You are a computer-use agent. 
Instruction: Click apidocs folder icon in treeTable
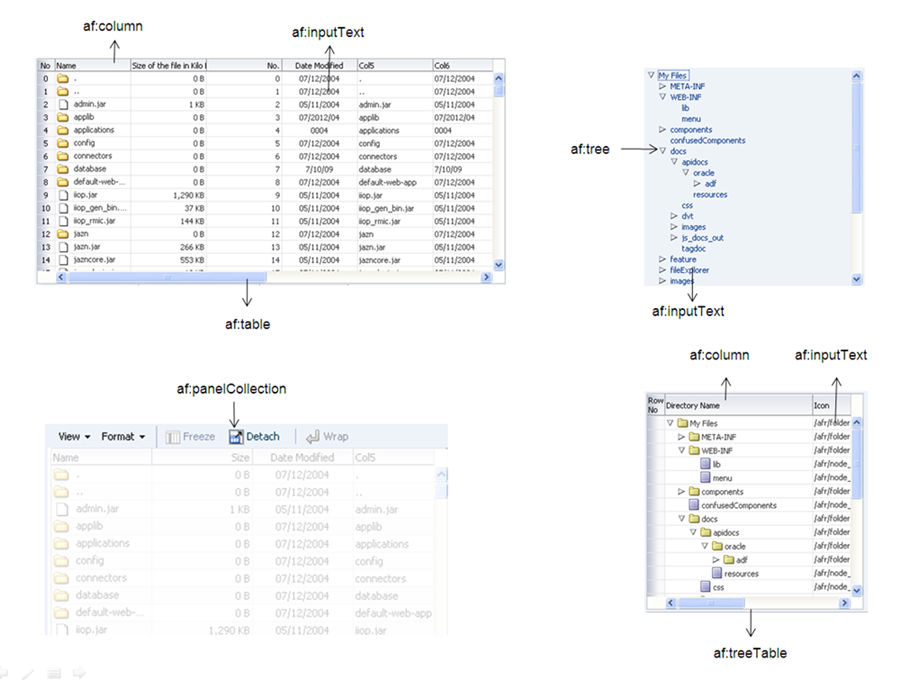point(705,532)
